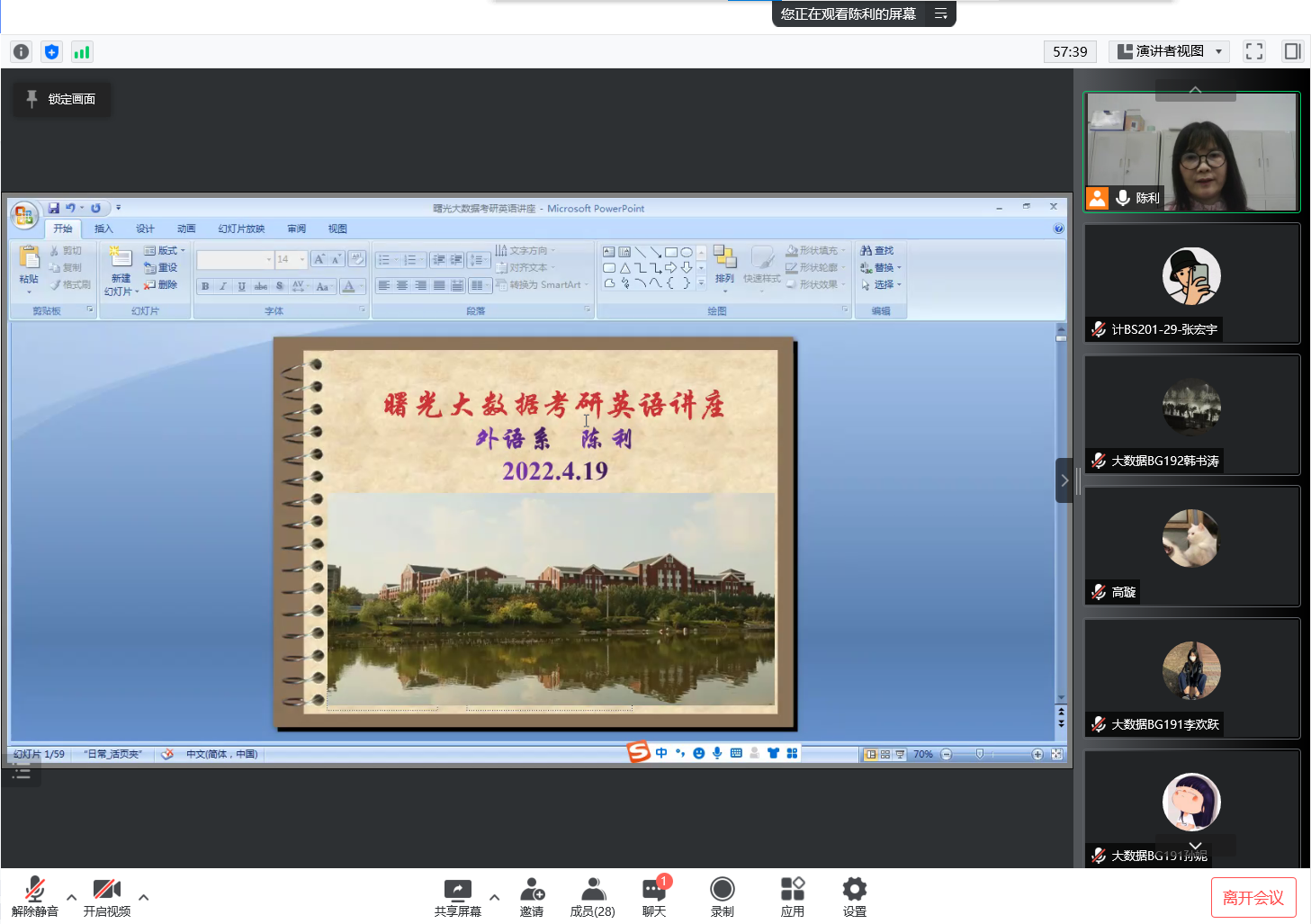Click the meeting info icon
The width and height of the screenshot is (1311, 924).
tap(22, 52)
